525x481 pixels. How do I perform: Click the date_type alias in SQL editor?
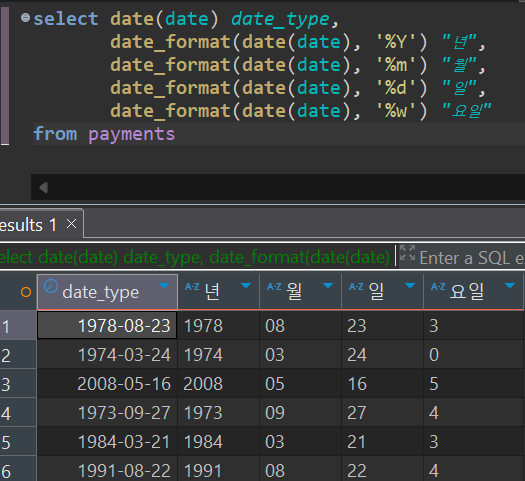coord(281,19)
